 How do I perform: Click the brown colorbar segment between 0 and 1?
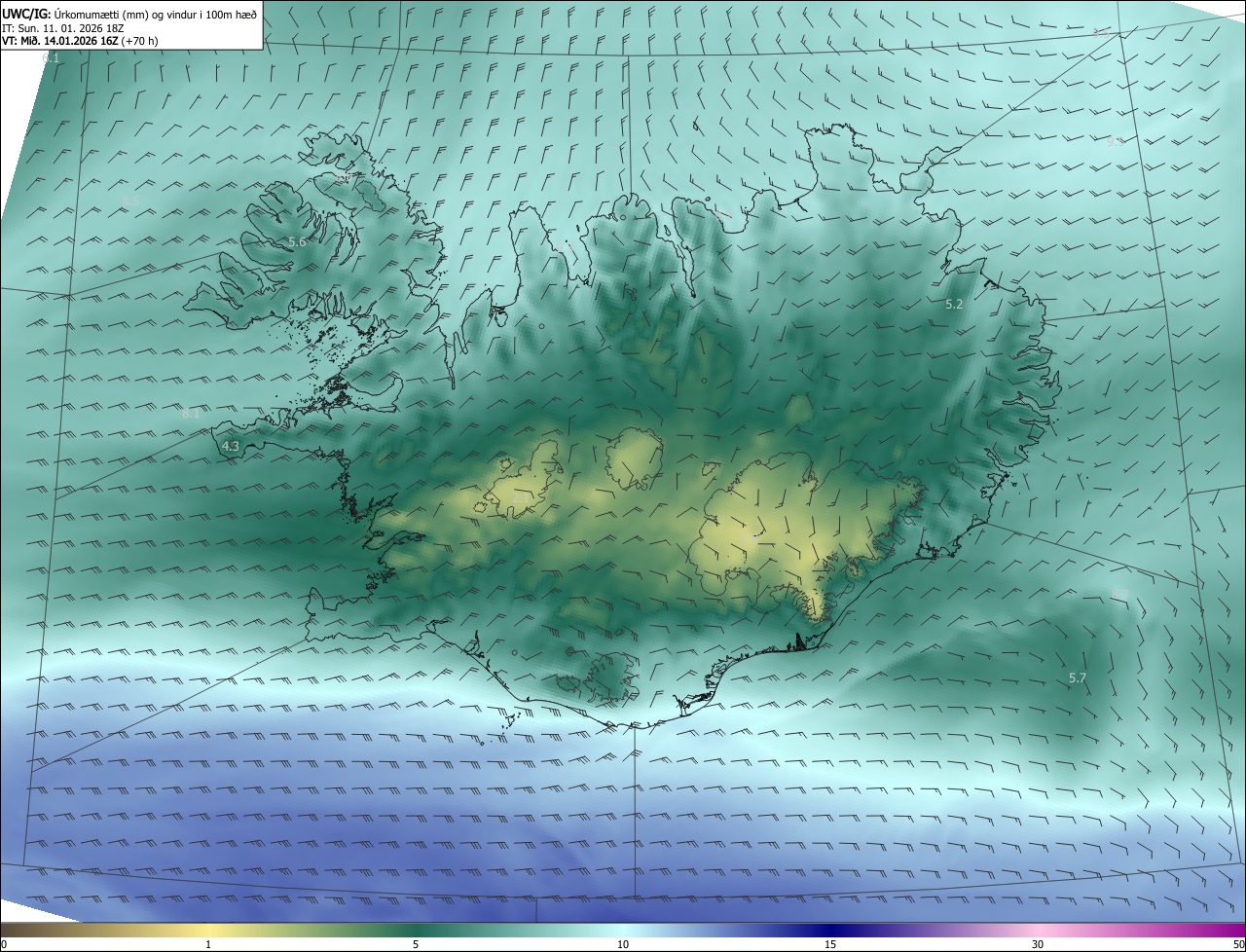(x=104, y=930)
